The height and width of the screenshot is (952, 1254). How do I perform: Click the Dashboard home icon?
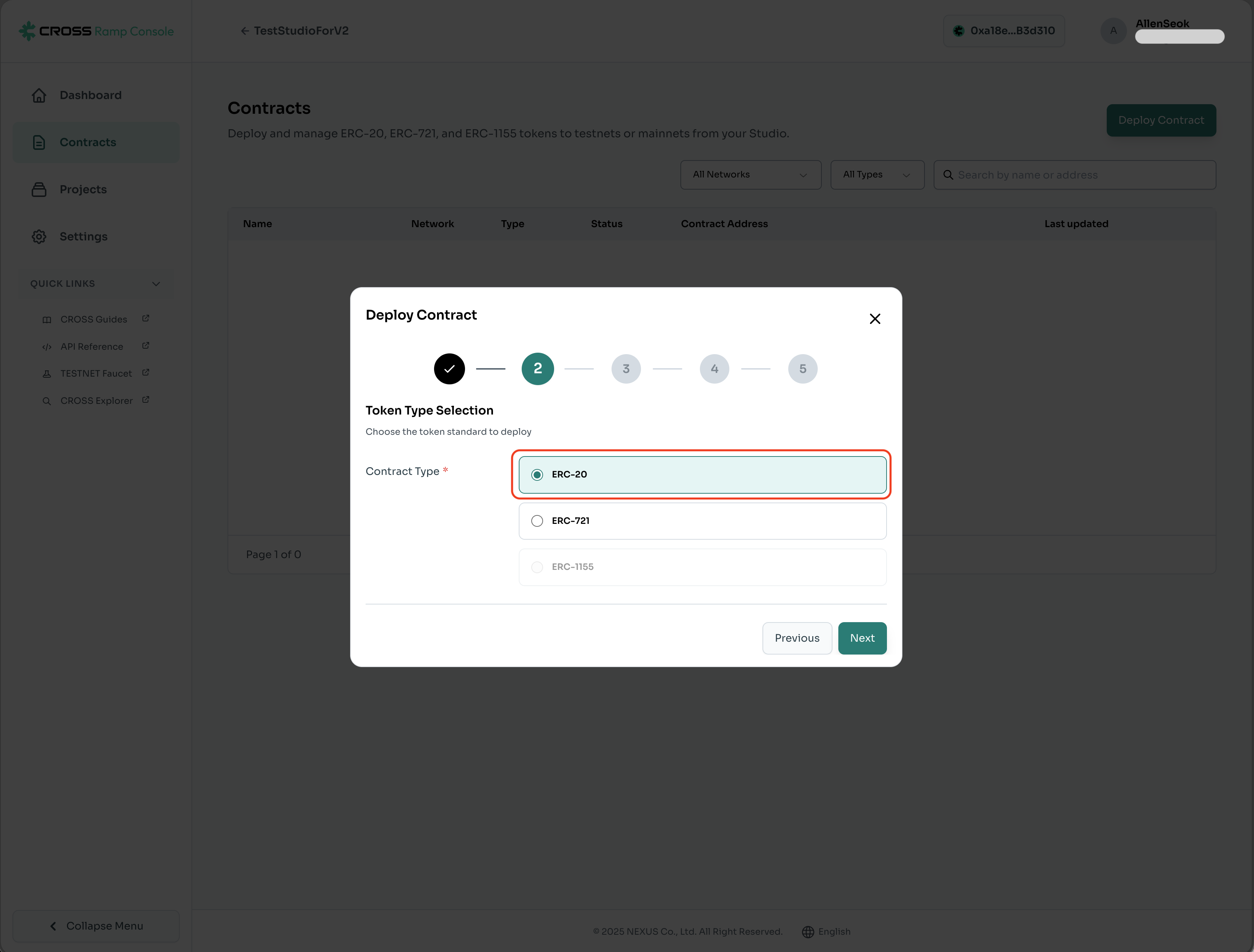pos(39,95)
